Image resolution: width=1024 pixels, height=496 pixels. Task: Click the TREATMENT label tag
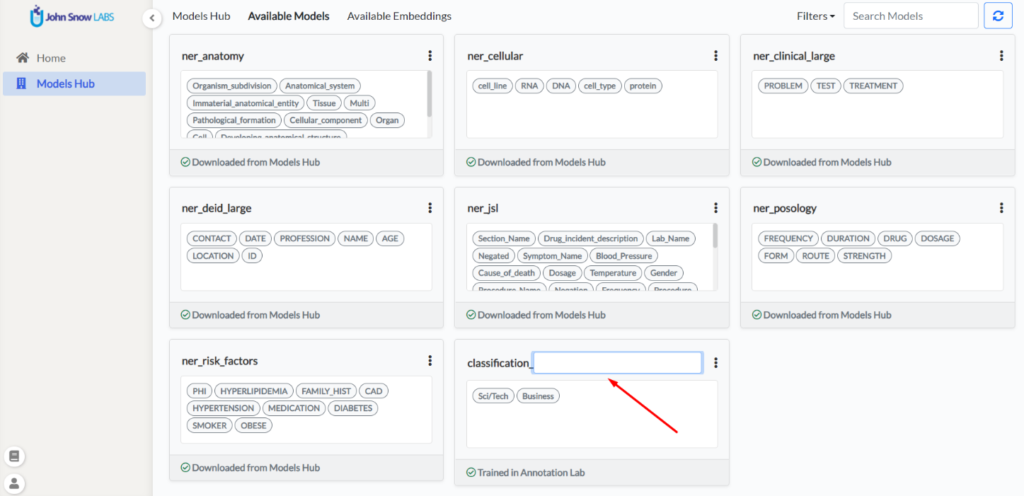tap(873, 85)
